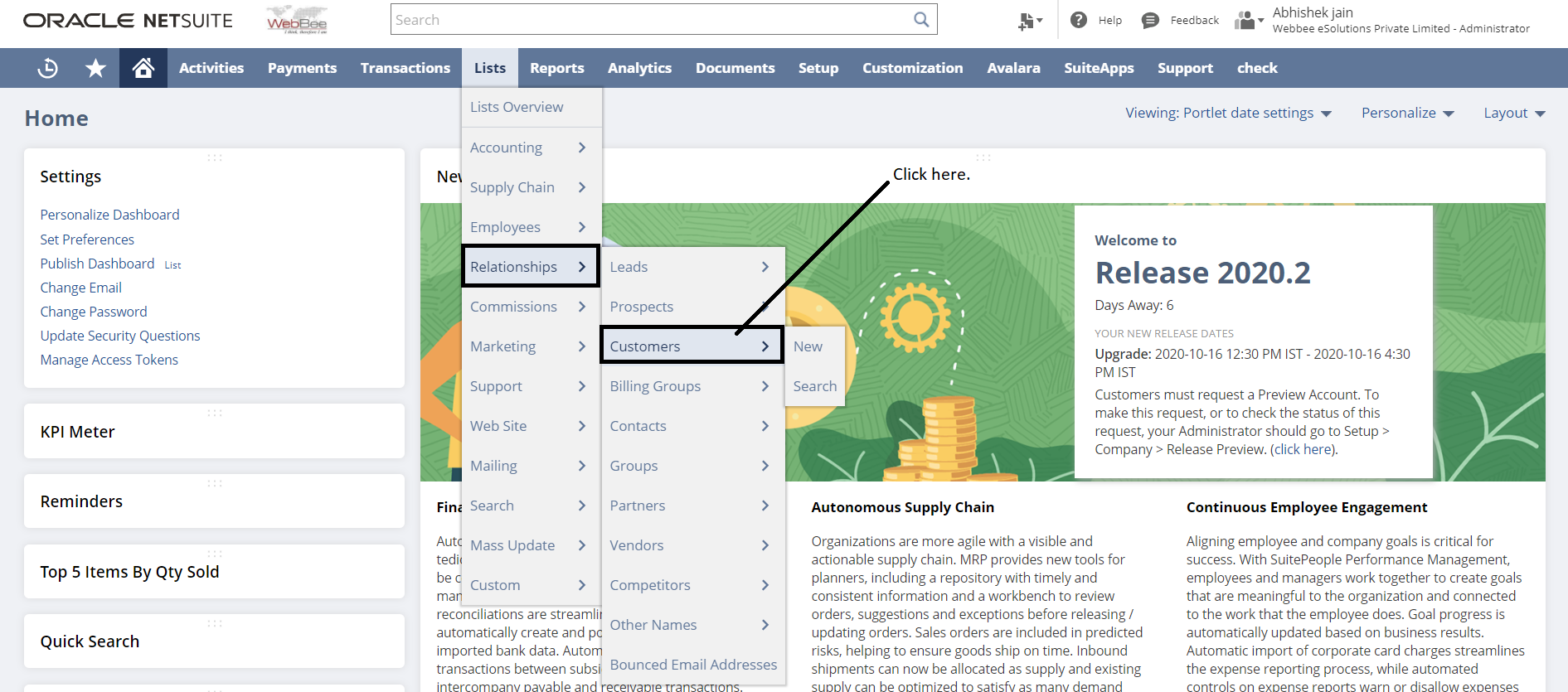The height and width of the screenshot is (692, 1568).
Task: Select Lists Overview in the menu
Action: 532,107
